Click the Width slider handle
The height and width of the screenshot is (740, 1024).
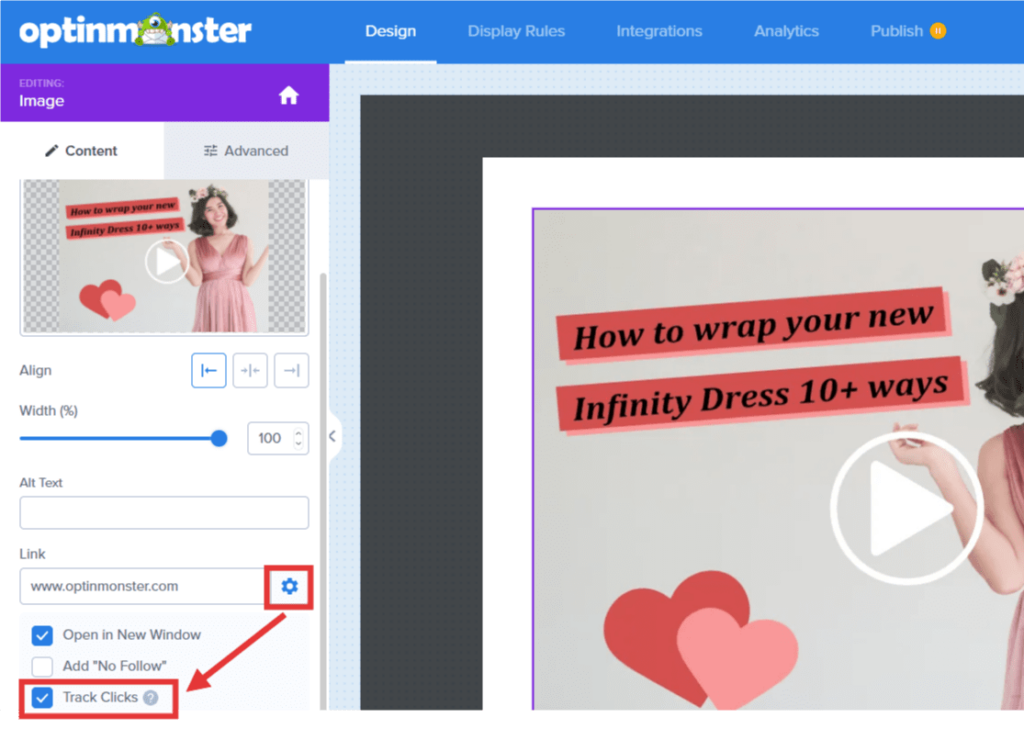[219, 438]
